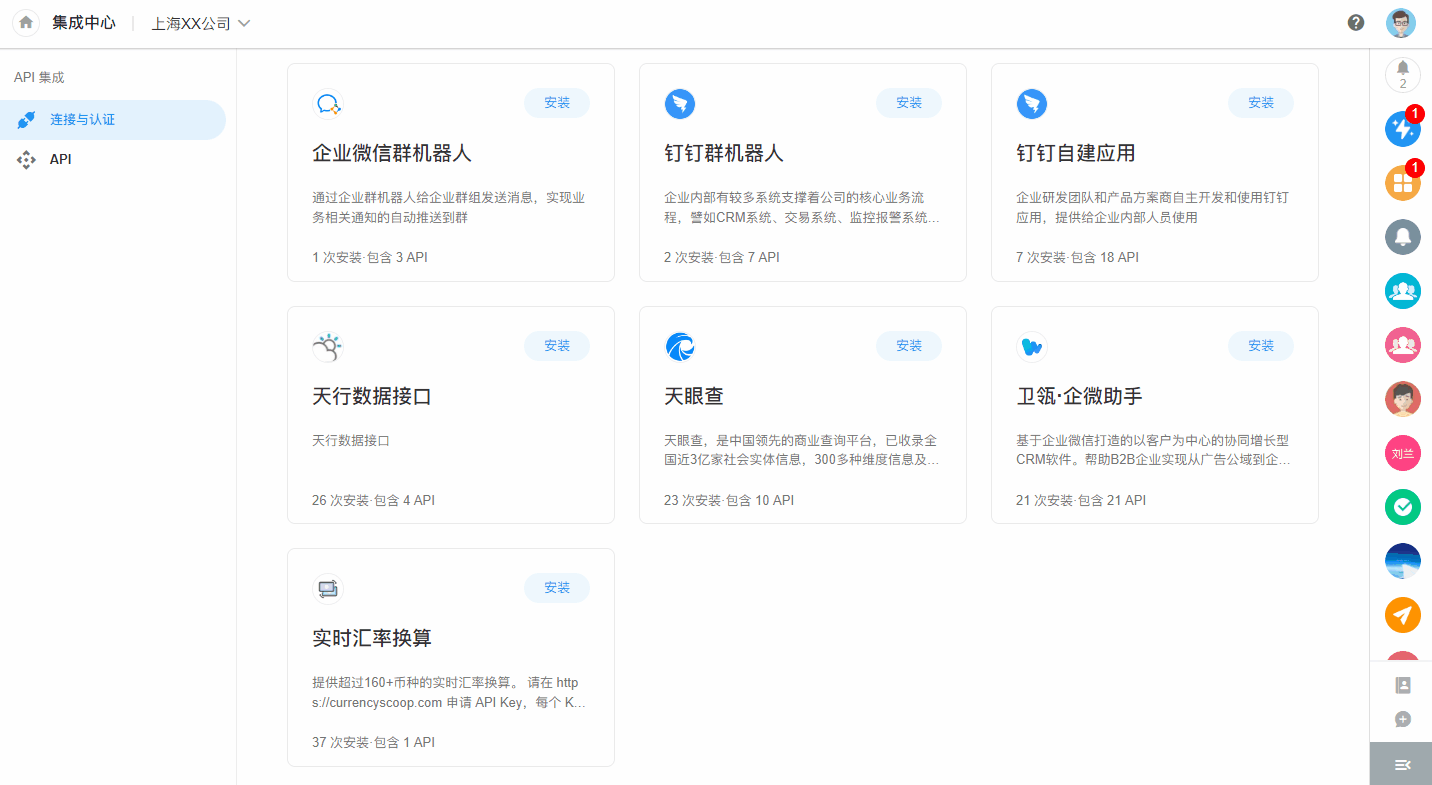The image size is (1432, 785).
Task: Click the 天眼查 logo icon
Action: pyautogui.click(x=680, y=346)
